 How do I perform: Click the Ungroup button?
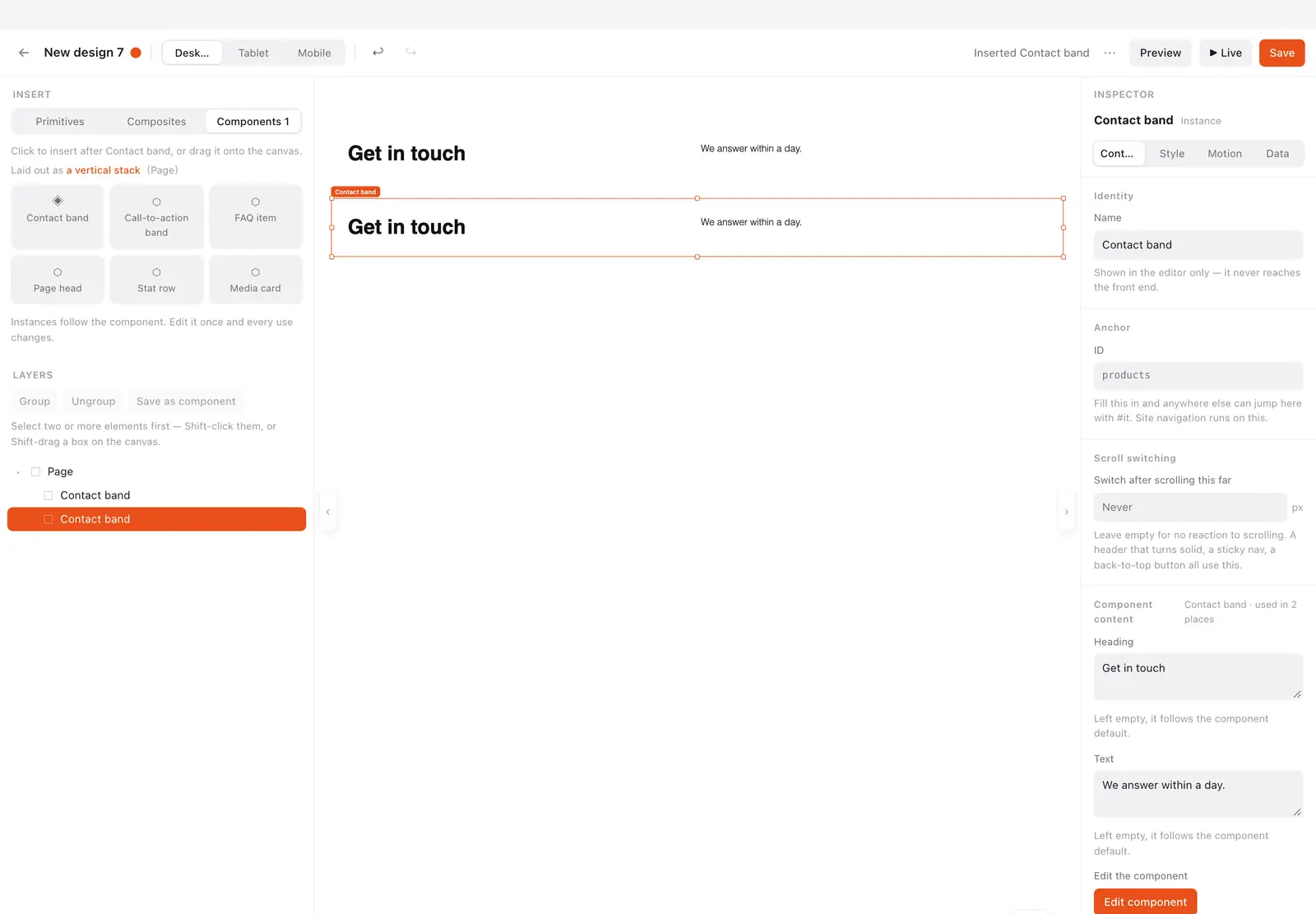tap(94, 401)
